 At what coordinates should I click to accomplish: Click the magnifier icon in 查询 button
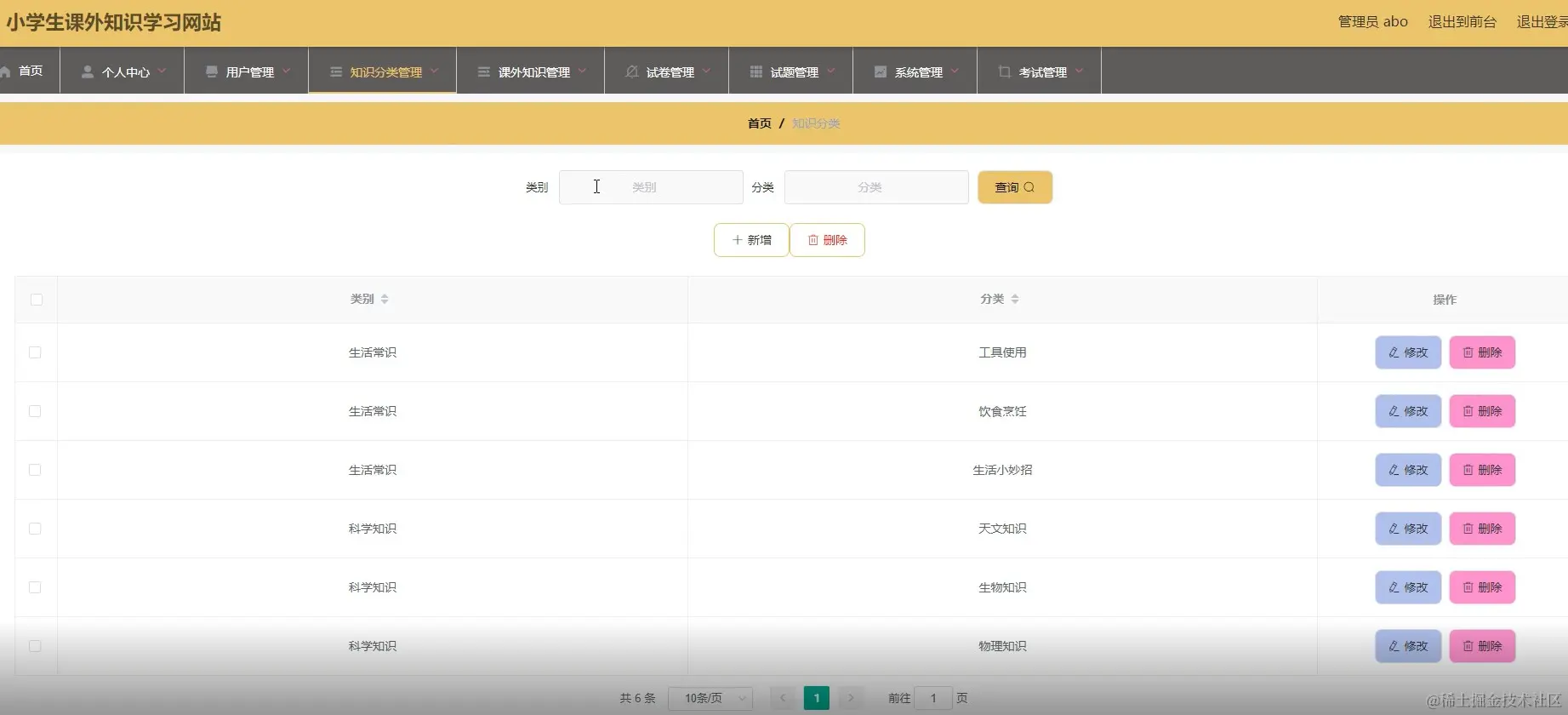tap(1029, 187)
